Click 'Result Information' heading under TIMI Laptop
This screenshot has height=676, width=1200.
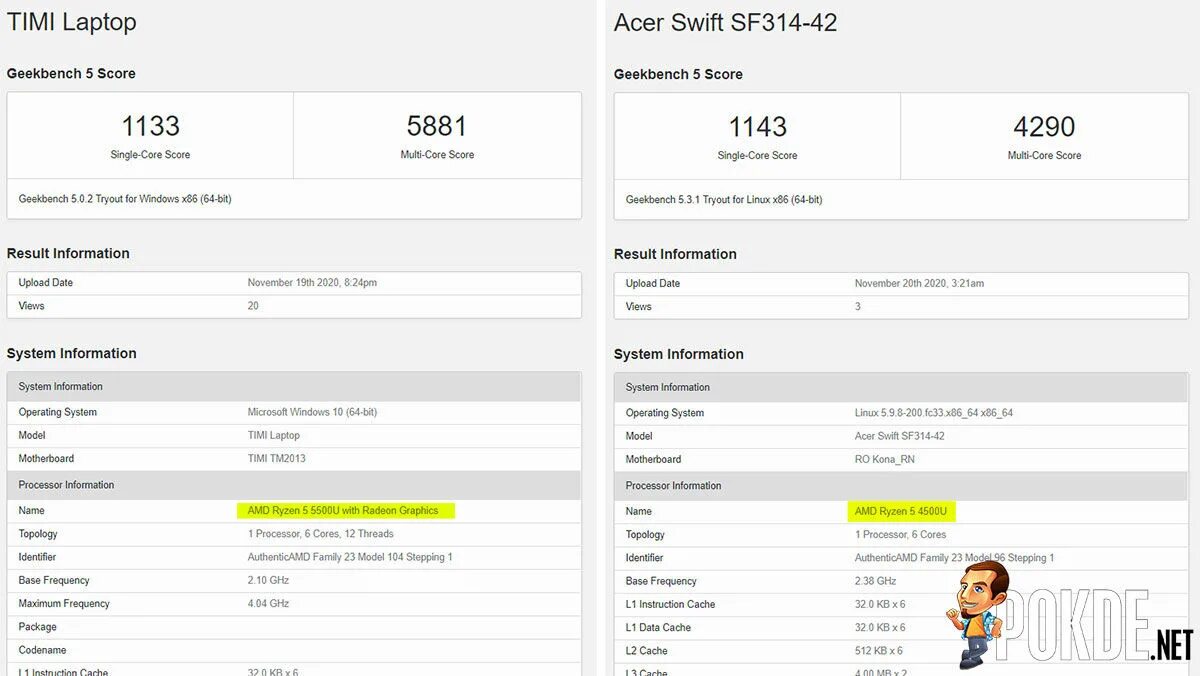(x=68, y=253)
